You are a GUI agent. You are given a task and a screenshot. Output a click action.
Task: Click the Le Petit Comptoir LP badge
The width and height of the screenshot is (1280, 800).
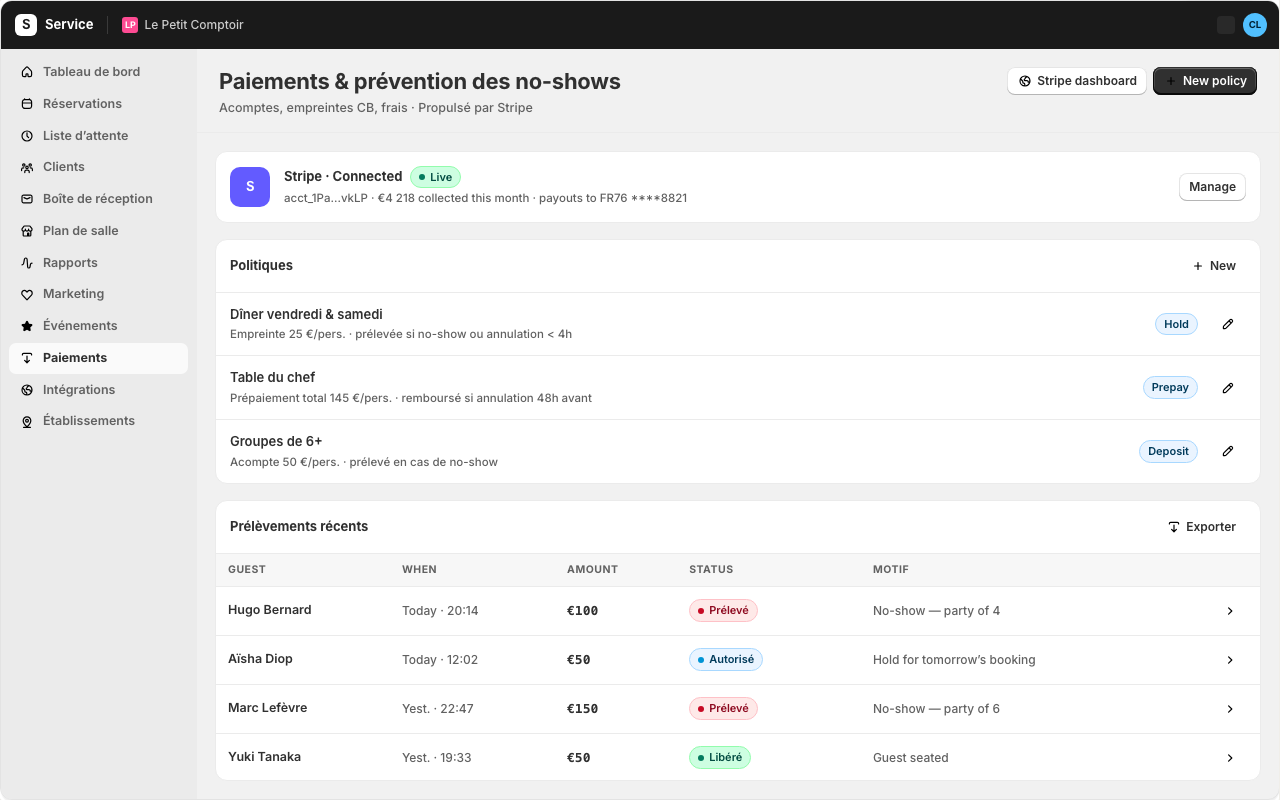(x=130, y=25)
